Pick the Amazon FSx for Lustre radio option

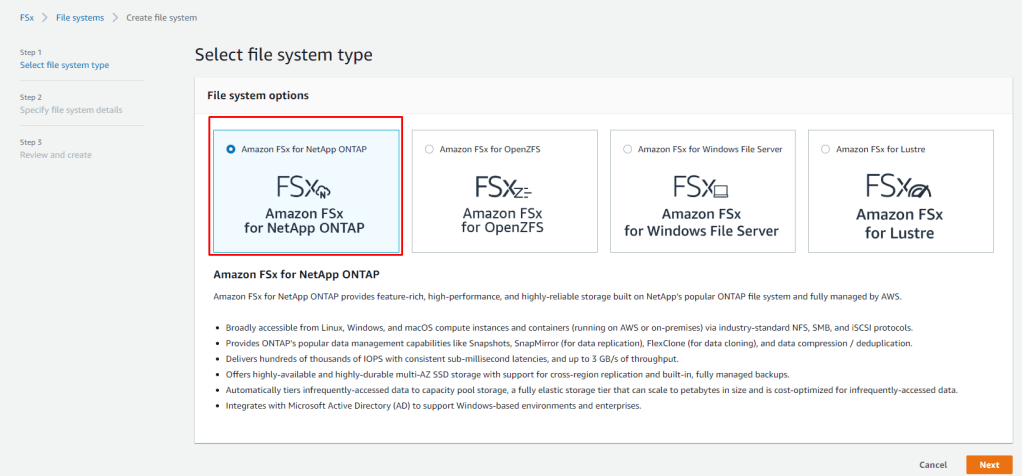(x=825, y=149)
